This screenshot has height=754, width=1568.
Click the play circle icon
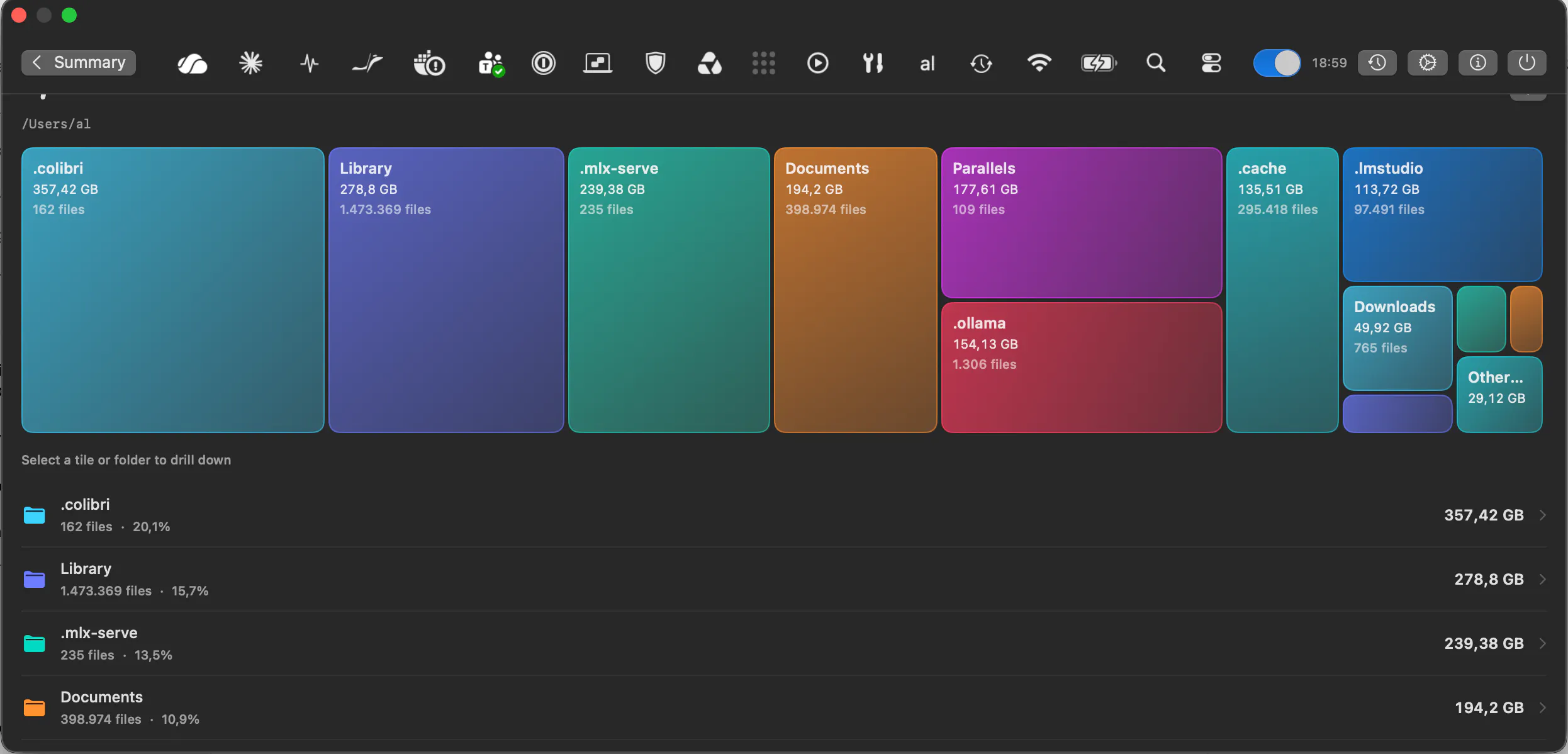point(817,63)
